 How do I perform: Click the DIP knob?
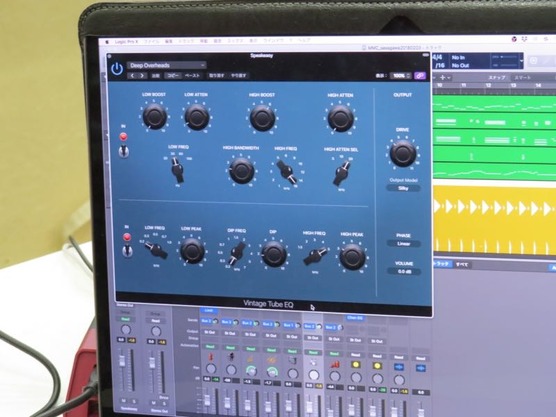(x=273, y=254)
